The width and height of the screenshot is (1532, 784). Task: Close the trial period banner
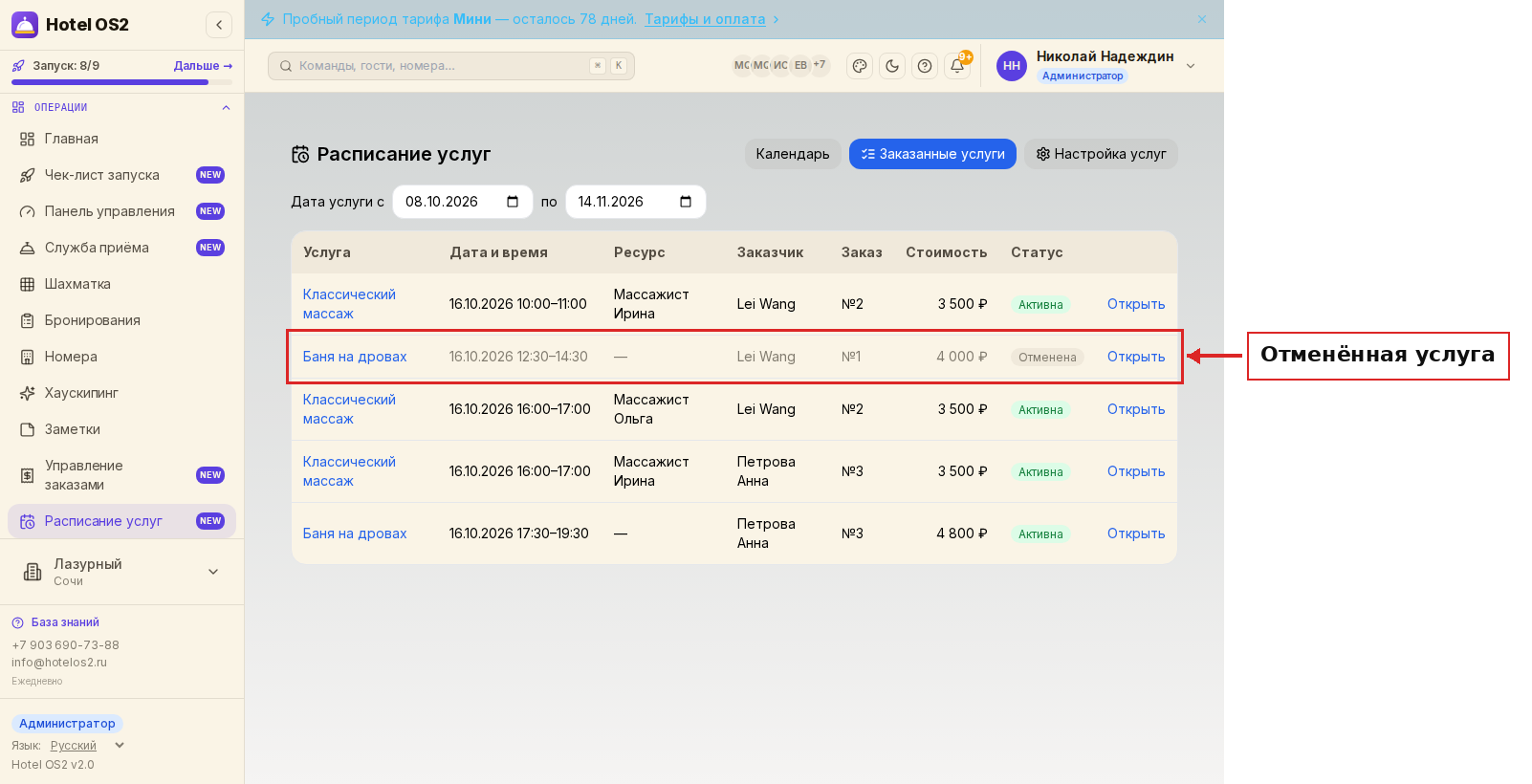point(1202,19)
